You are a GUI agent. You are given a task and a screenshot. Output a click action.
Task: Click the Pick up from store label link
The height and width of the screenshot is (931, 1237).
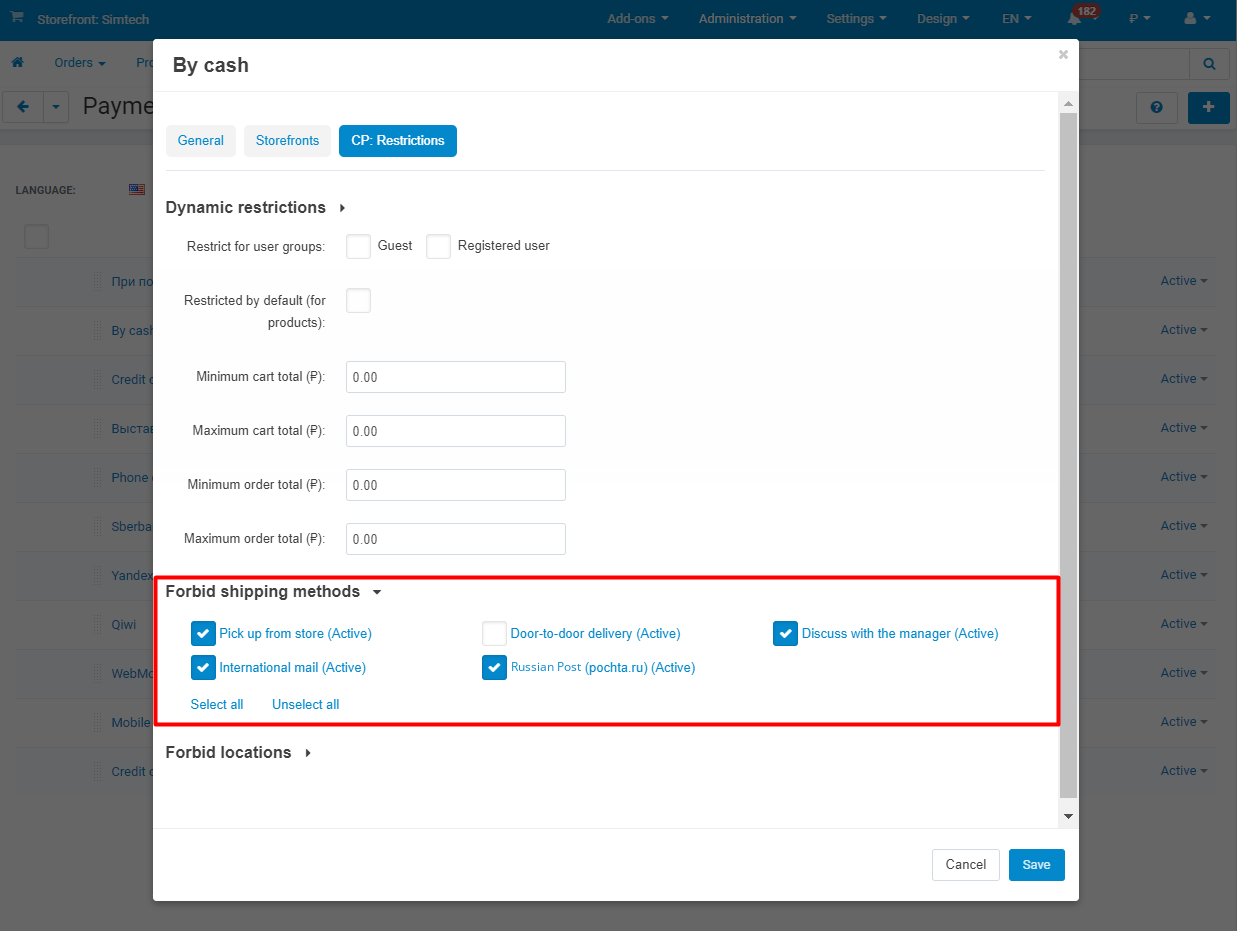coord(296,634)
